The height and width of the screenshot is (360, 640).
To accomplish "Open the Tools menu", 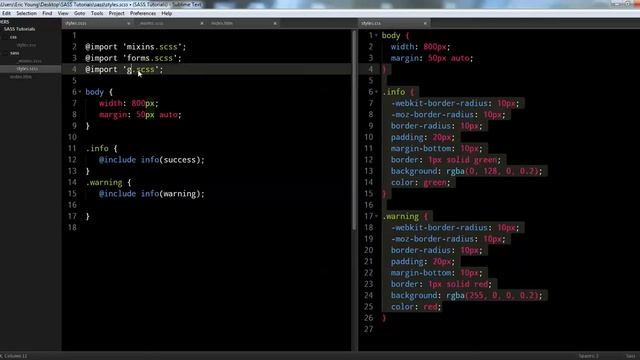I will click(x=97, y=13).
